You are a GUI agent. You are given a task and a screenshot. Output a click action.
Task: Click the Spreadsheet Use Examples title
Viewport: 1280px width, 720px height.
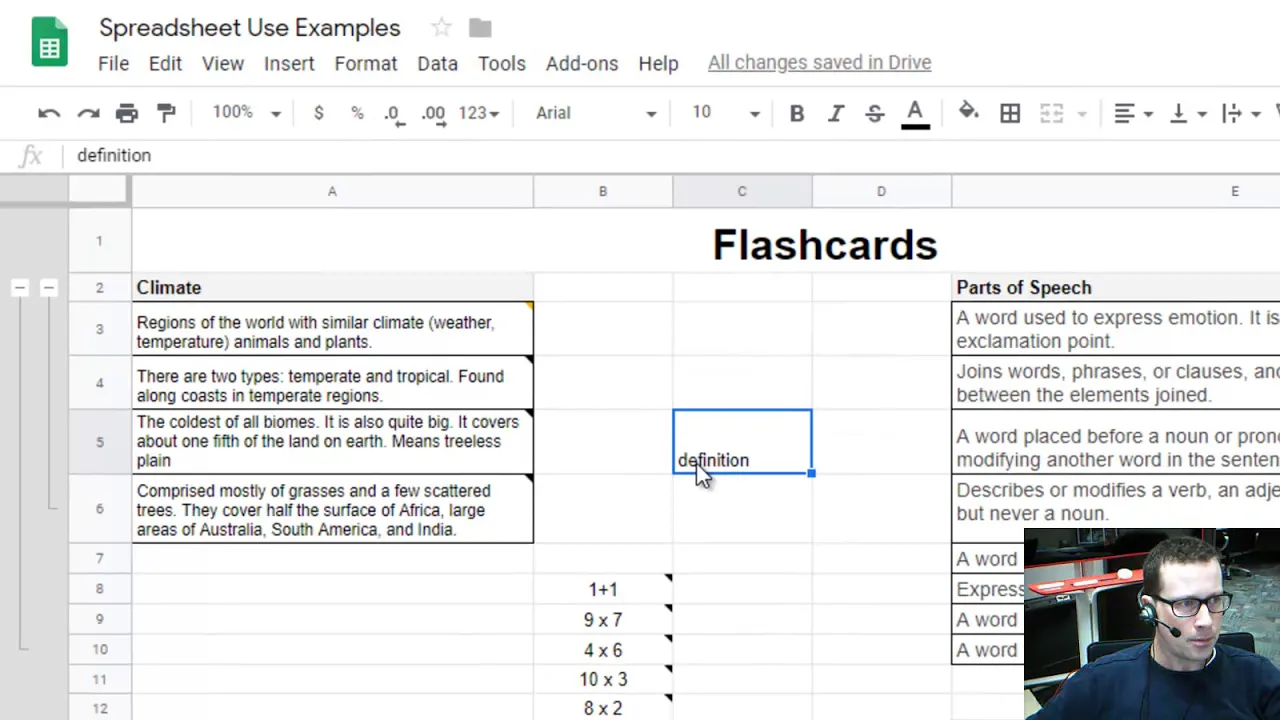(x=249, y=28)
